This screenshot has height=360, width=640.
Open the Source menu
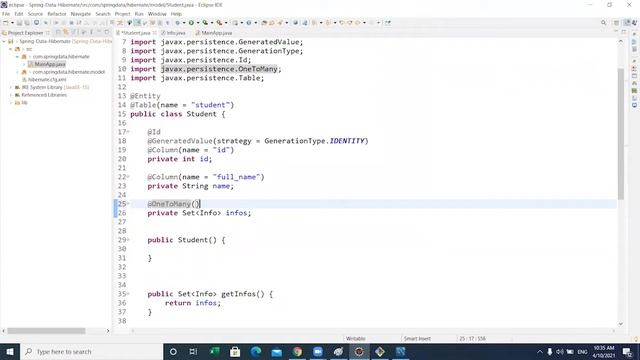(35, 14)
